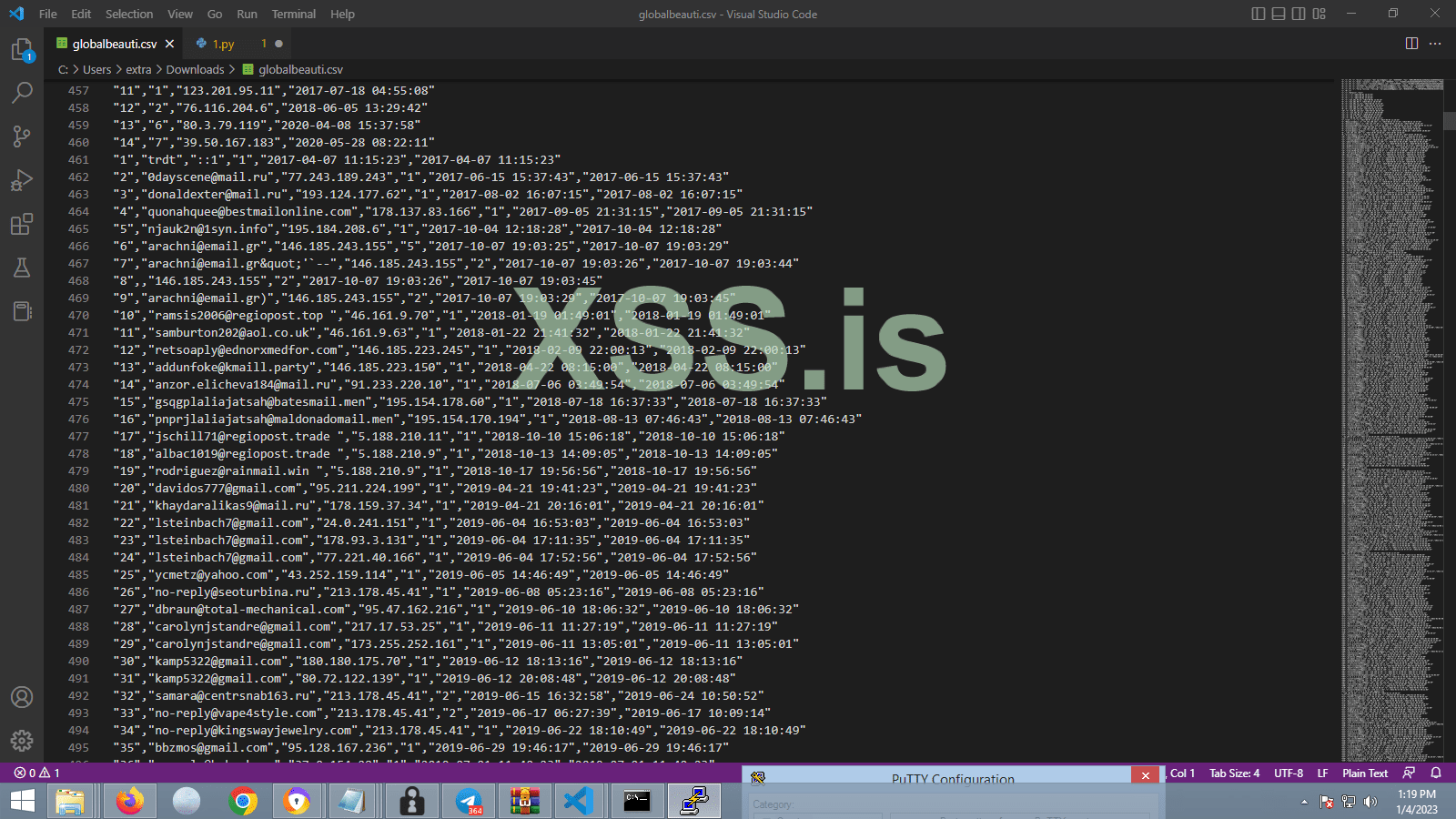Select the globalbeauti.csv editor tab
This screenshot has width=1456, height=819.
(115, 44)
